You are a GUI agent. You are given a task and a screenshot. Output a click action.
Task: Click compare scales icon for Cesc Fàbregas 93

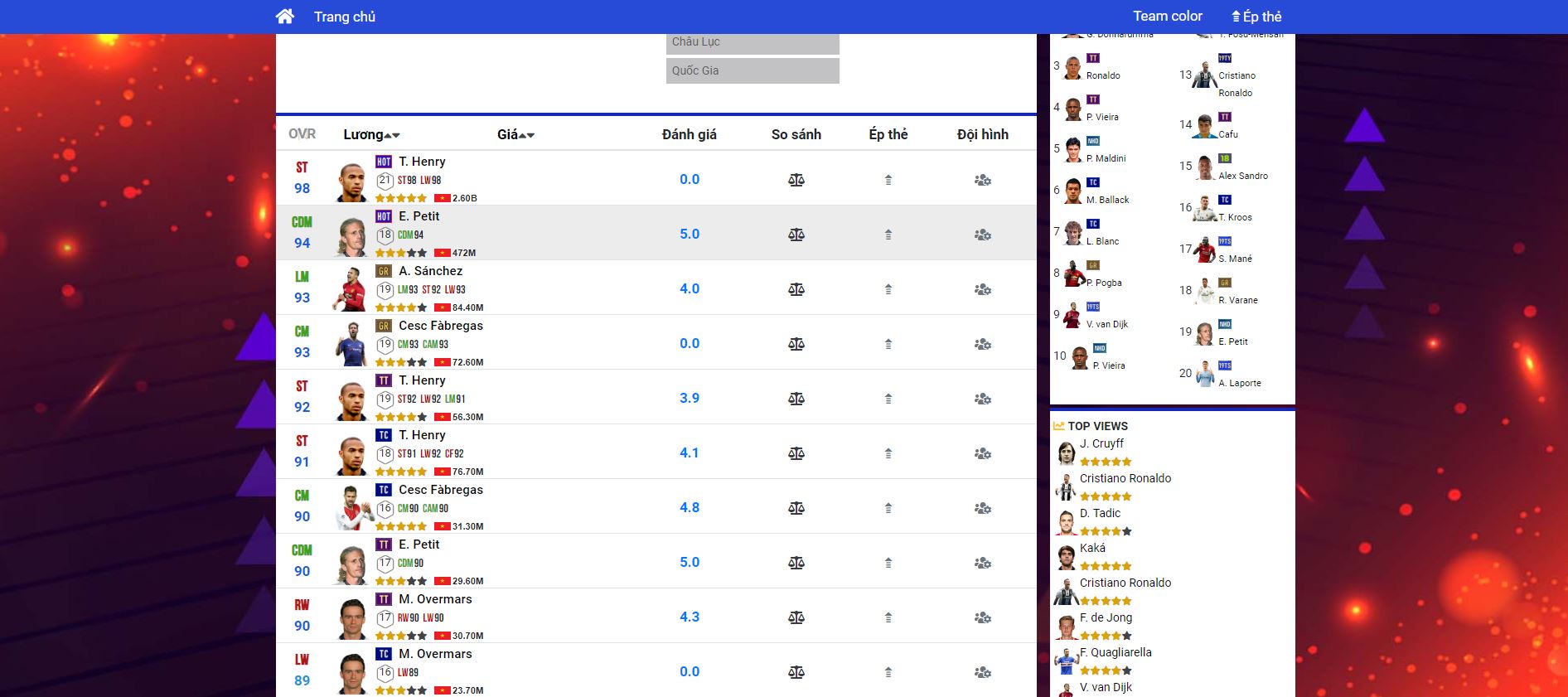pos(796,344)
